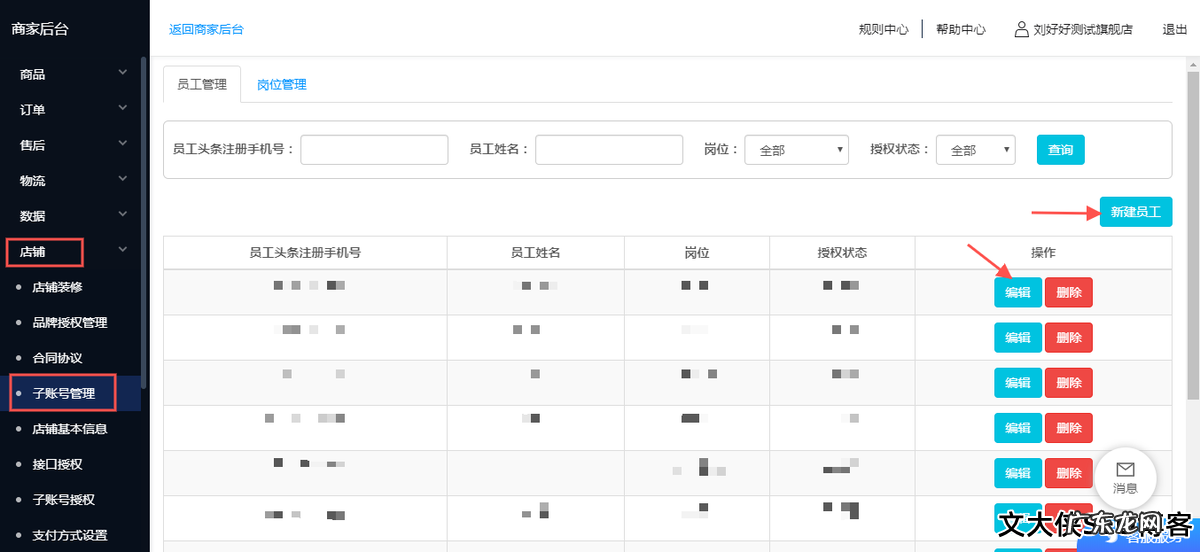The width and height of the screenshot is (1200, 552).
Task: Switch to the 岗位管理 tab
Action: (281, 85)
